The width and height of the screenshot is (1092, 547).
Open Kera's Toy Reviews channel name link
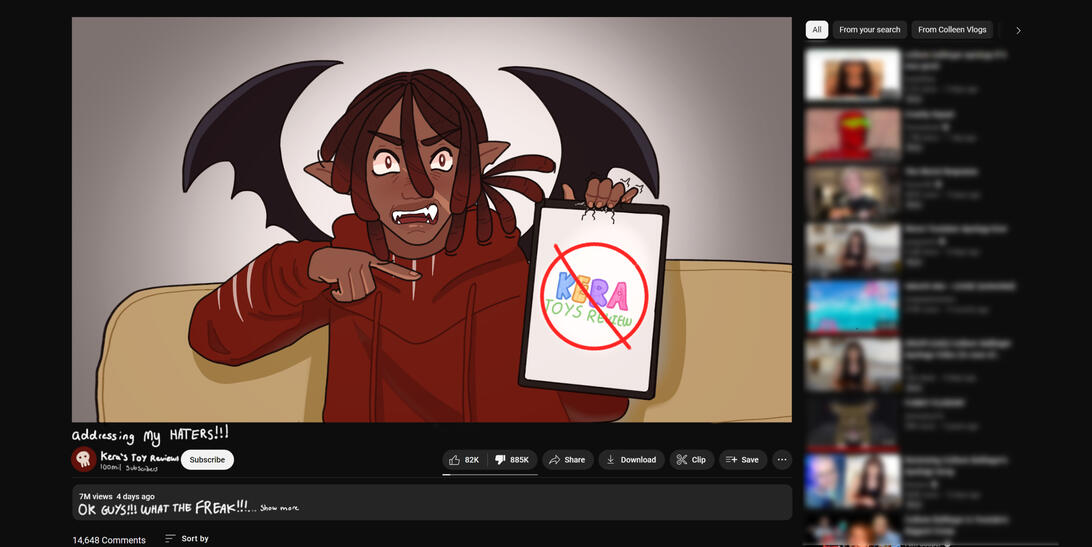[x=139, y=456]
